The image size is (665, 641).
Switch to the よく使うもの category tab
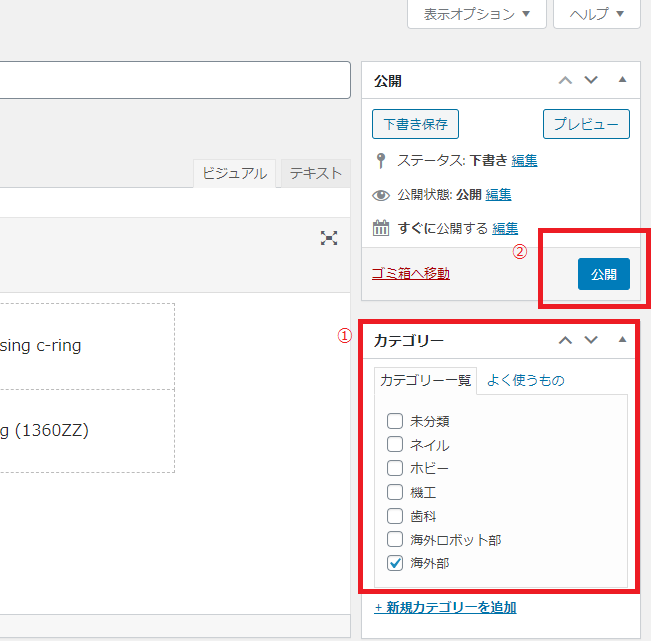[x=525, y=380]
